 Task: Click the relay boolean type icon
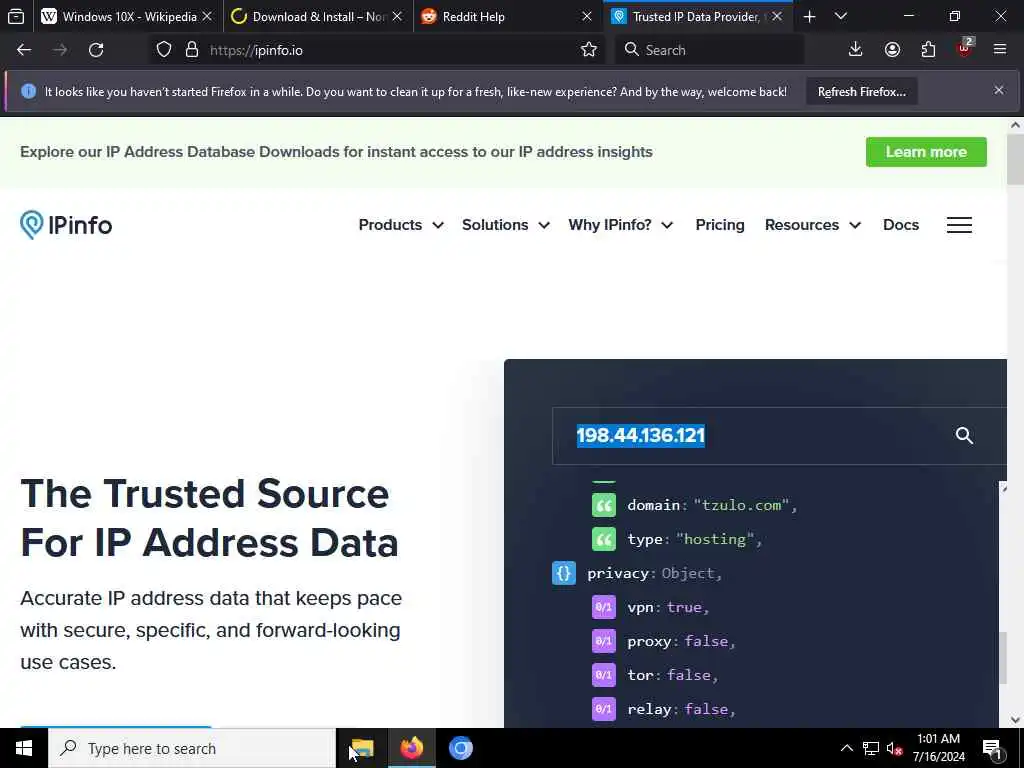coord(603,709)
